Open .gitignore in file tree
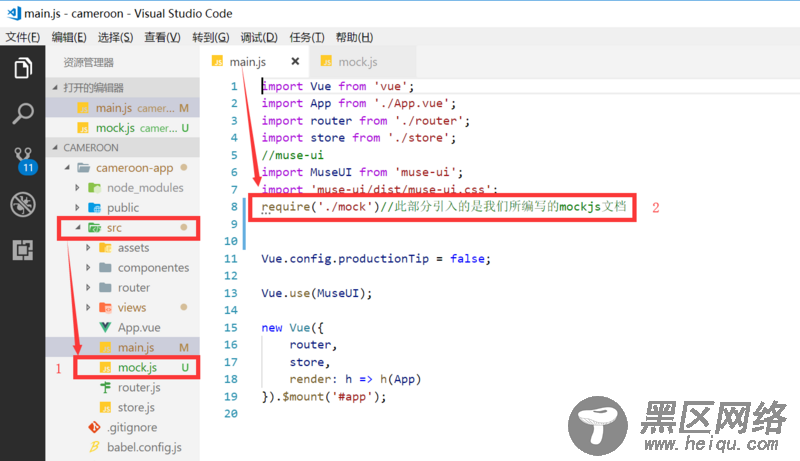This screenshot has width=800, height=461. [122, 427]
